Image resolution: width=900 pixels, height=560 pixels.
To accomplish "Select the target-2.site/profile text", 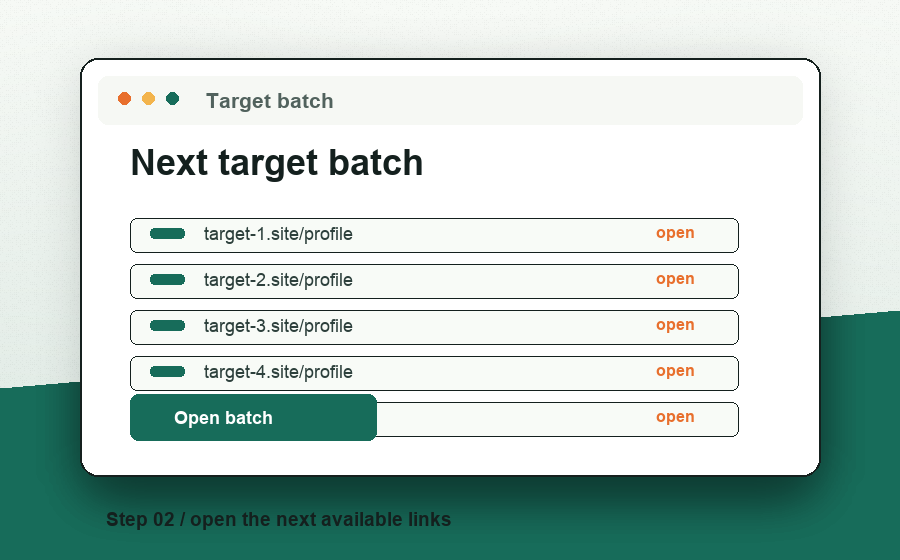I will 278,280.
